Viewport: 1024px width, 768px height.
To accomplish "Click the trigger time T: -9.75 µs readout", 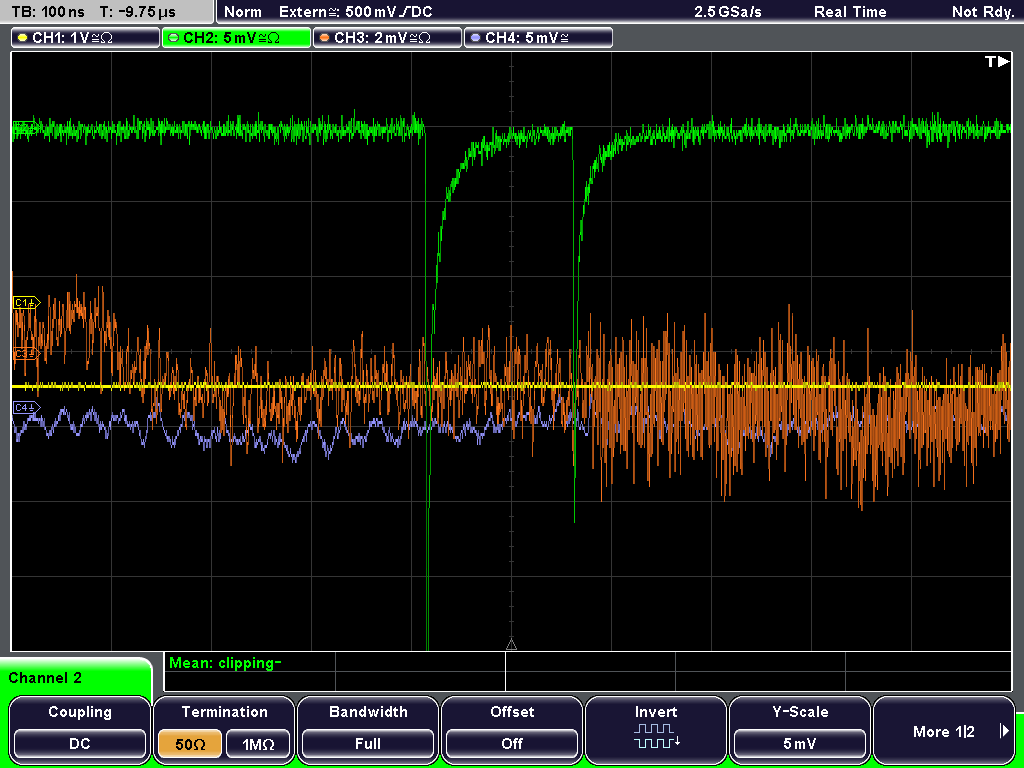I will click(138, 12).
